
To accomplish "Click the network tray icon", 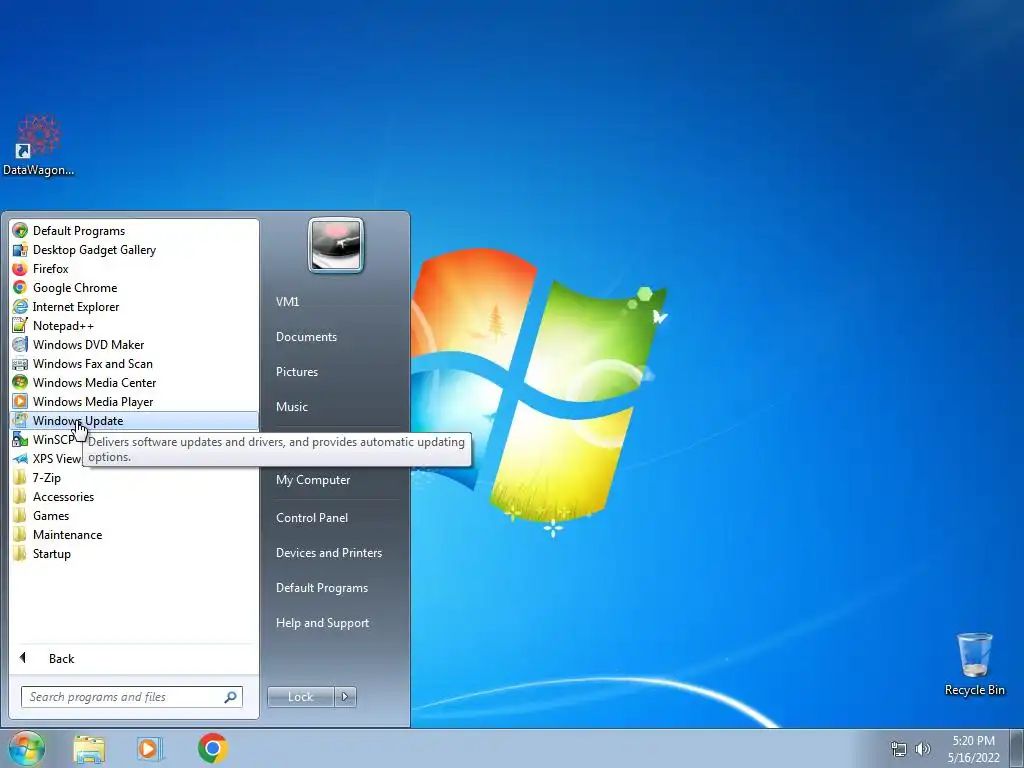I will tap(899, 749).
